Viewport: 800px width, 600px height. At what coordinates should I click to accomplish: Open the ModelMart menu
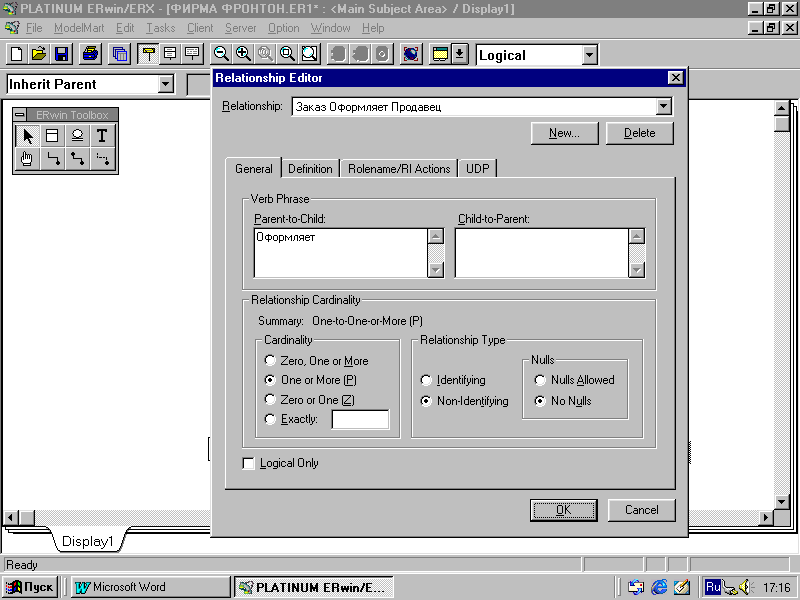tap(79, 28)
